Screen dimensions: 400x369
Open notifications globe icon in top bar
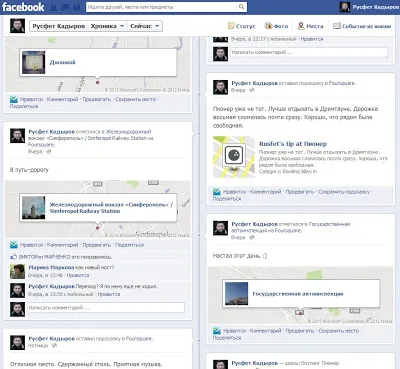[76, 7]
